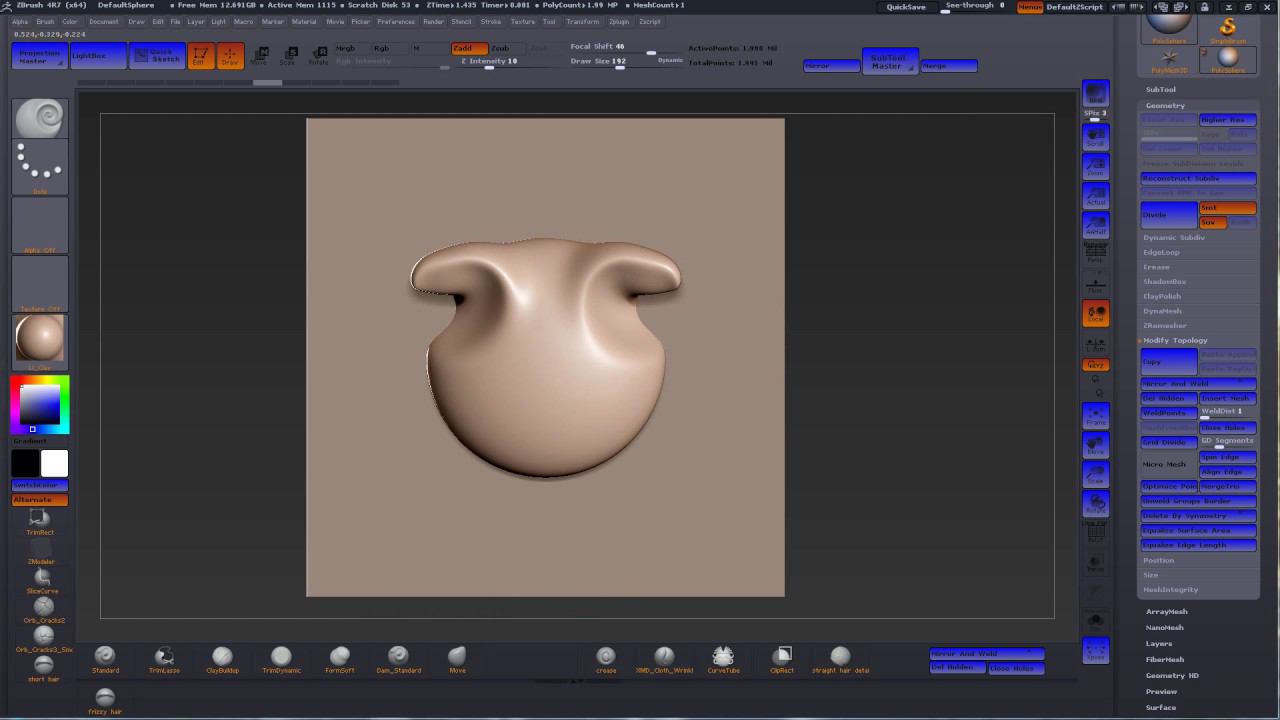Expand the ZRemesher section

tap(1164, 326)
